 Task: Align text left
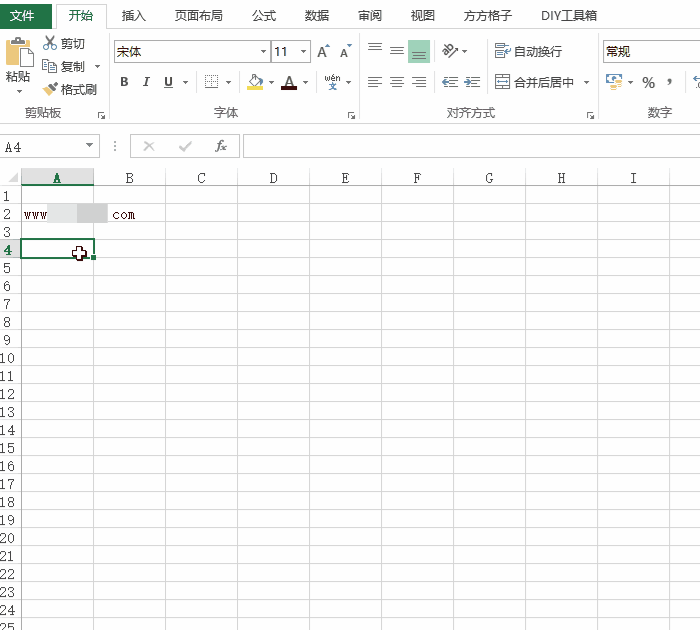[x=375, y=82]
